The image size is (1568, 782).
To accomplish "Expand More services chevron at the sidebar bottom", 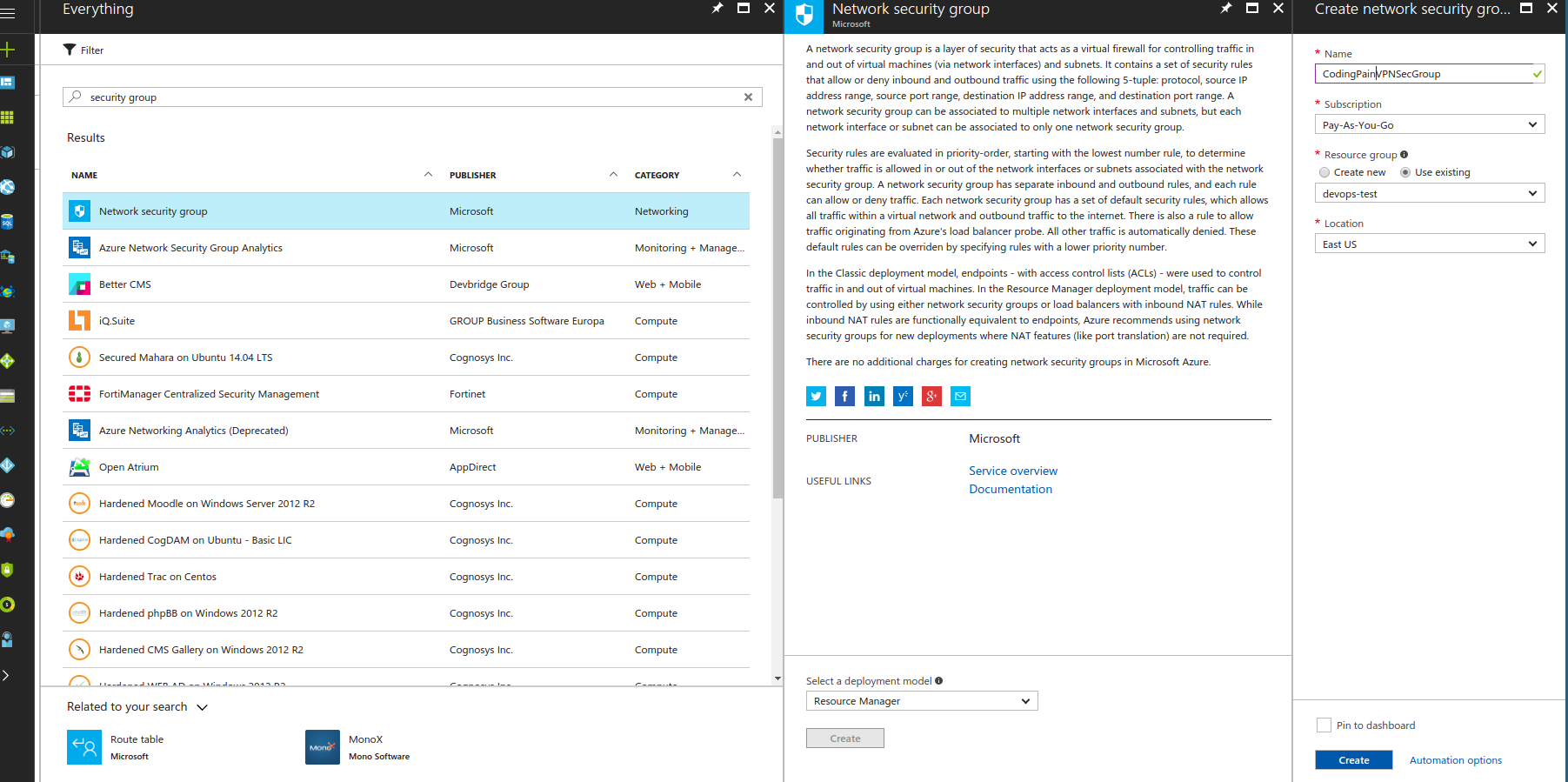I will pos(6,675).
